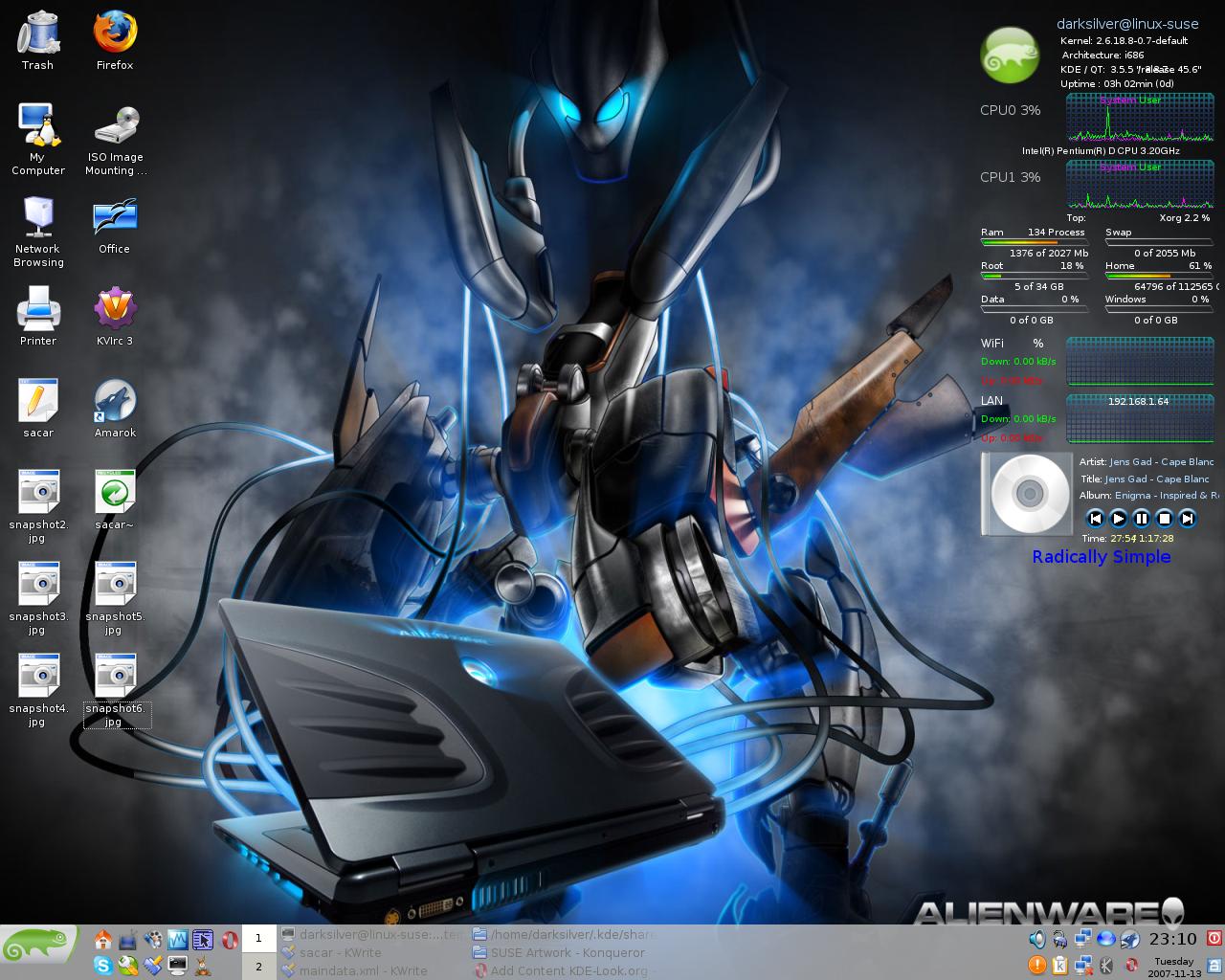
Task: Click the Date text 2007-11-13
Action: point(1174,972)
